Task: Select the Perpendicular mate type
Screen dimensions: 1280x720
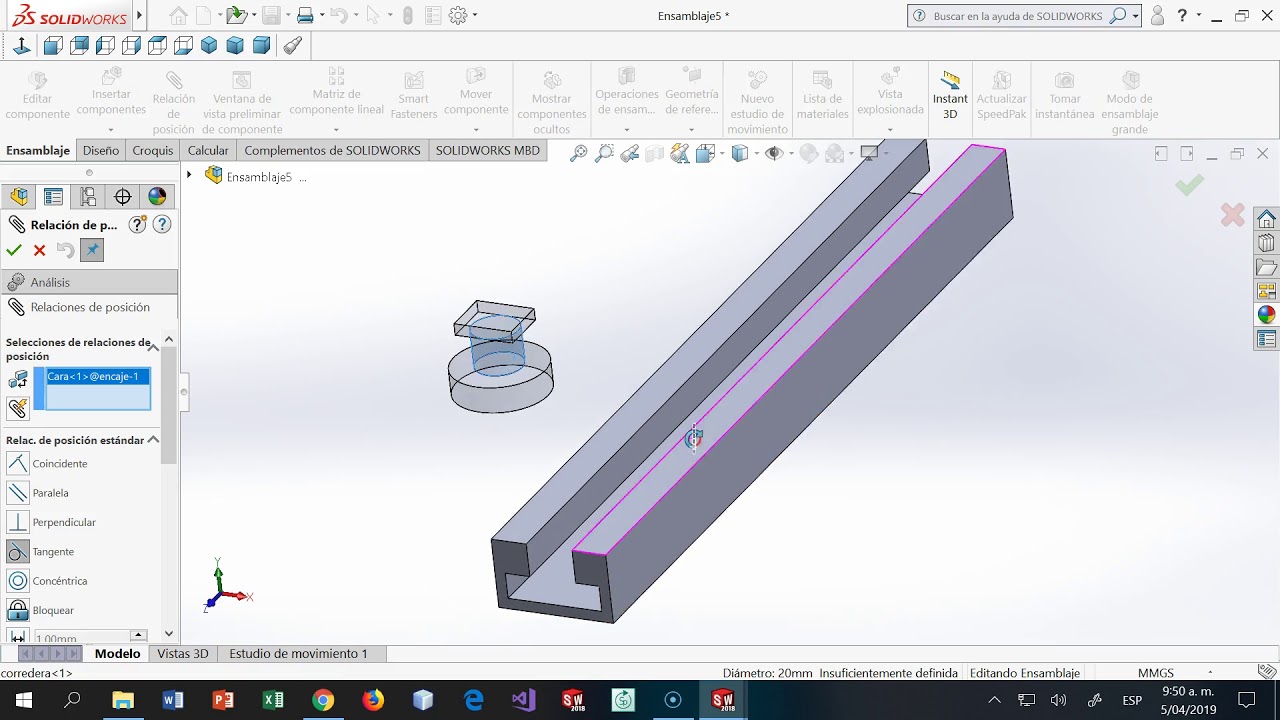Action: pos(51,522)
